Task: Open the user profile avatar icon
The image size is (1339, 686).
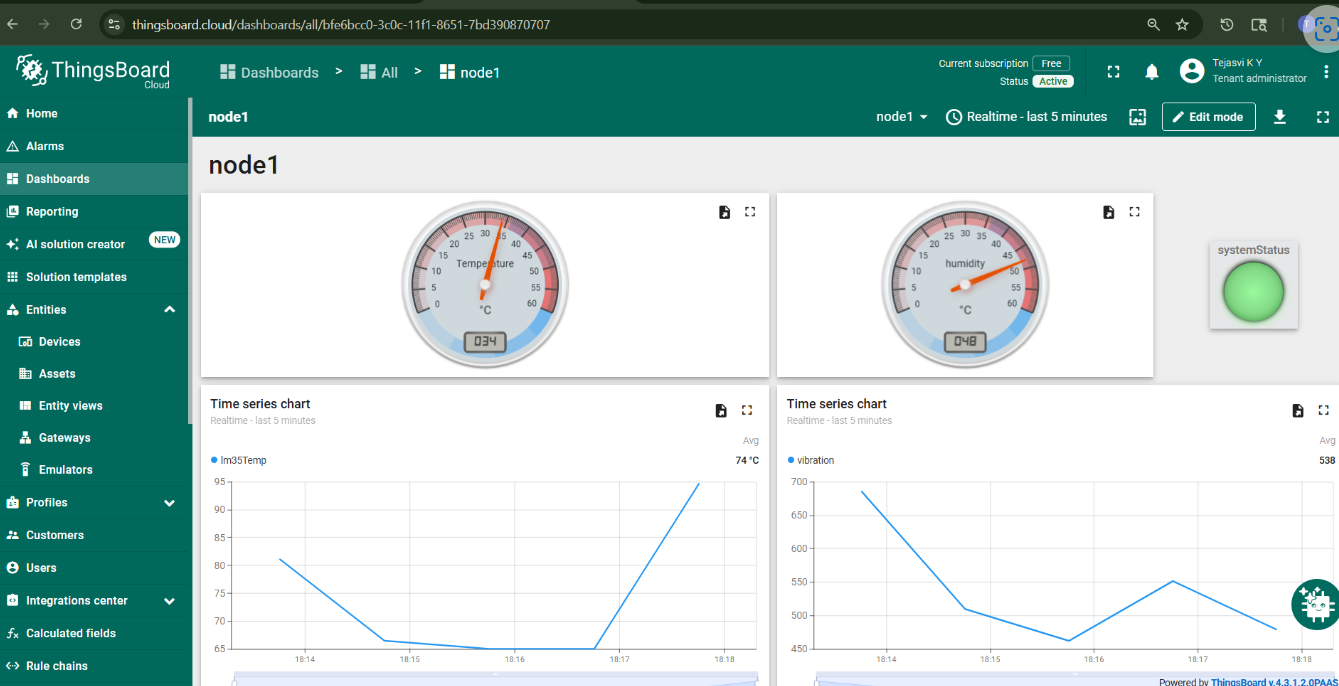Action: (1191, 71)
